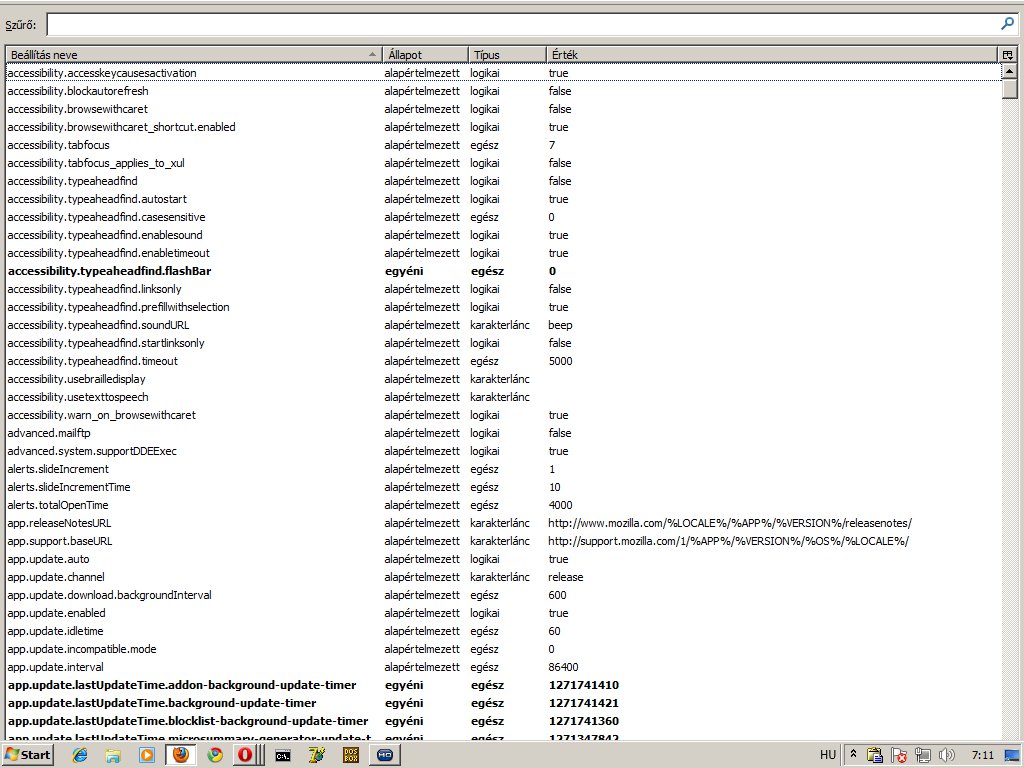This screenshot has width=1024, height=768.
Task: Select accessibility.typeaheadfind.casesensitive row
Action: pyautogui.click(x=503, y=217)
